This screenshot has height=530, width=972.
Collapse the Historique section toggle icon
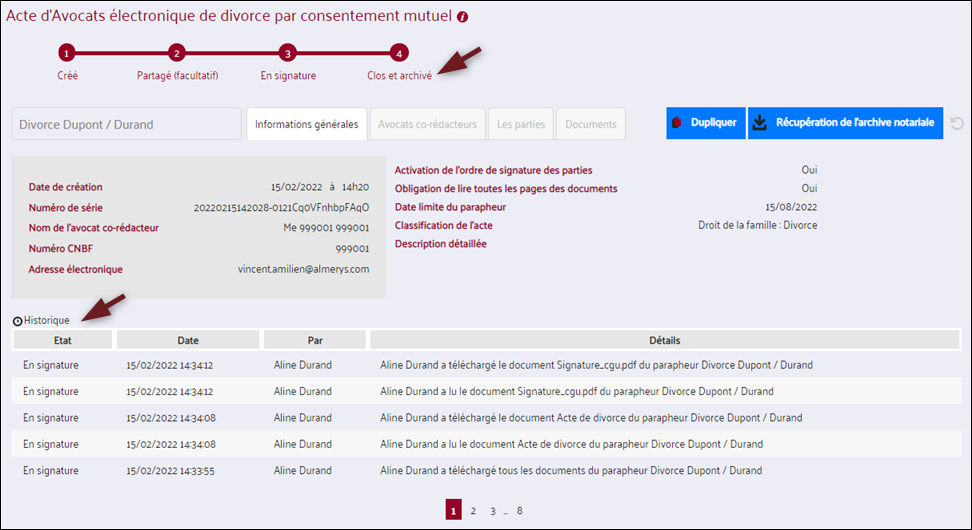(x=17, y=321)
